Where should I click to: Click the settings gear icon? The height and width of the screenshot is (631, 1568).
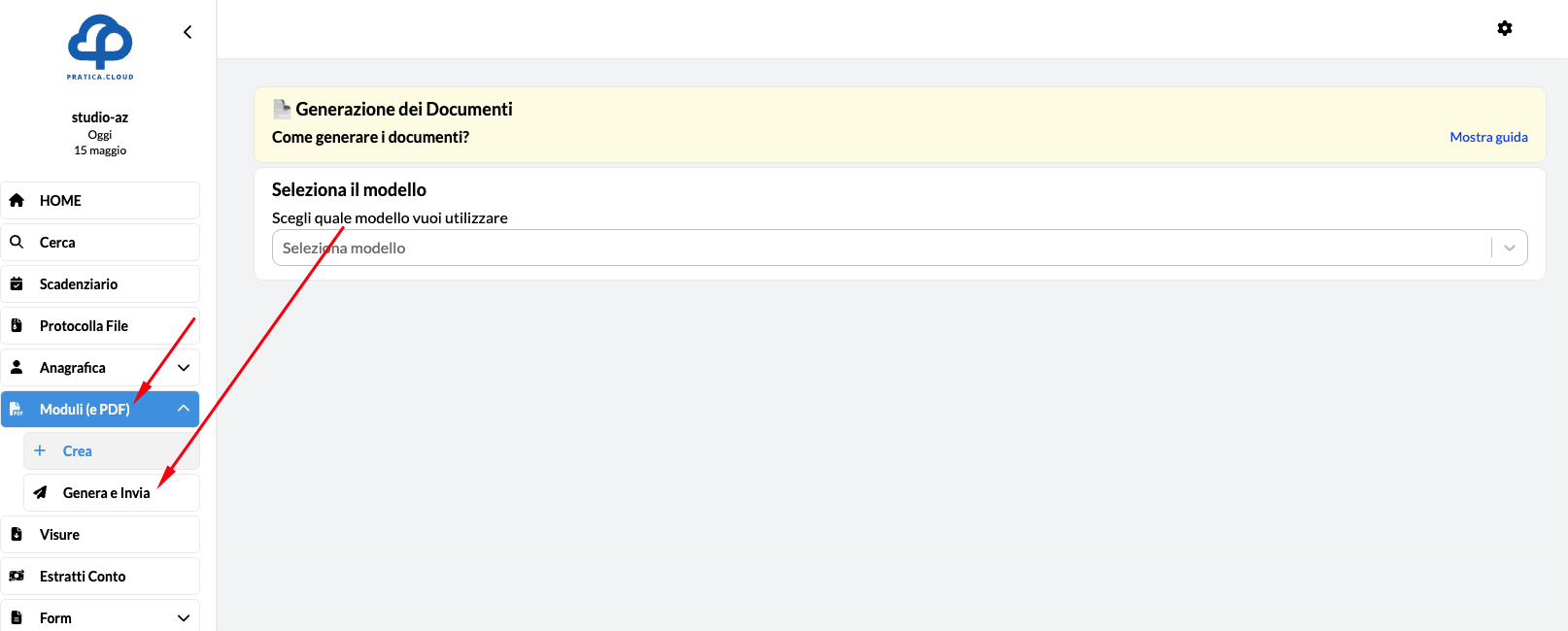click(x=1504, y=28)
